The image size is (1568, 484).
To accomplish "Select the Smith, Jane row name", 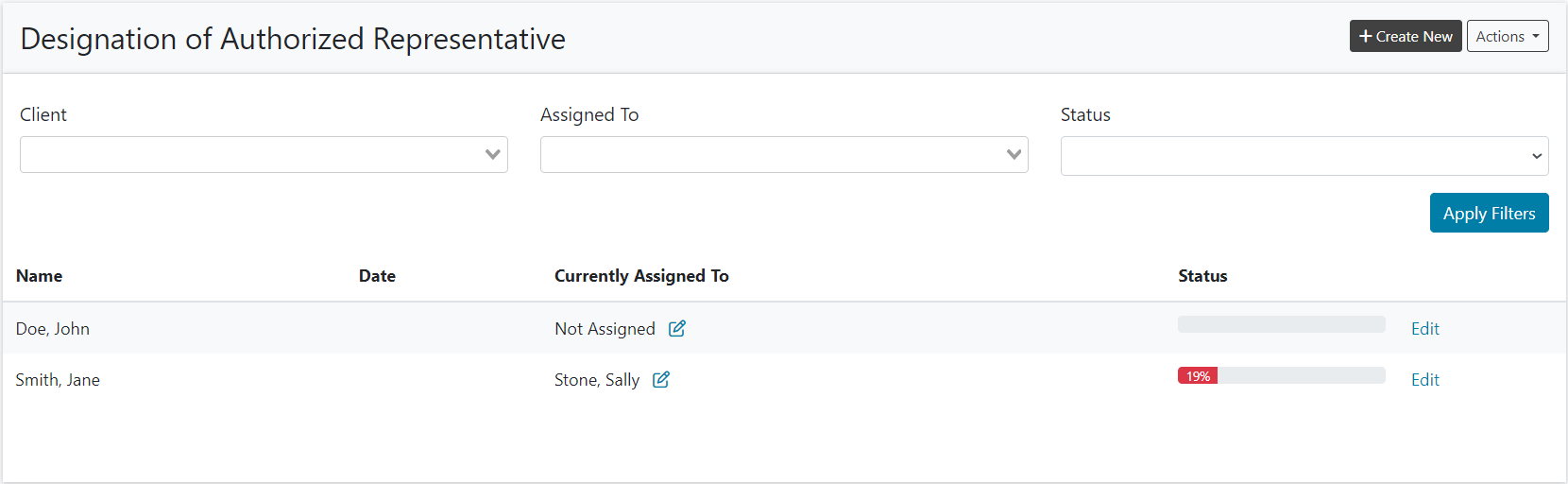I will [x=58, y=380].
